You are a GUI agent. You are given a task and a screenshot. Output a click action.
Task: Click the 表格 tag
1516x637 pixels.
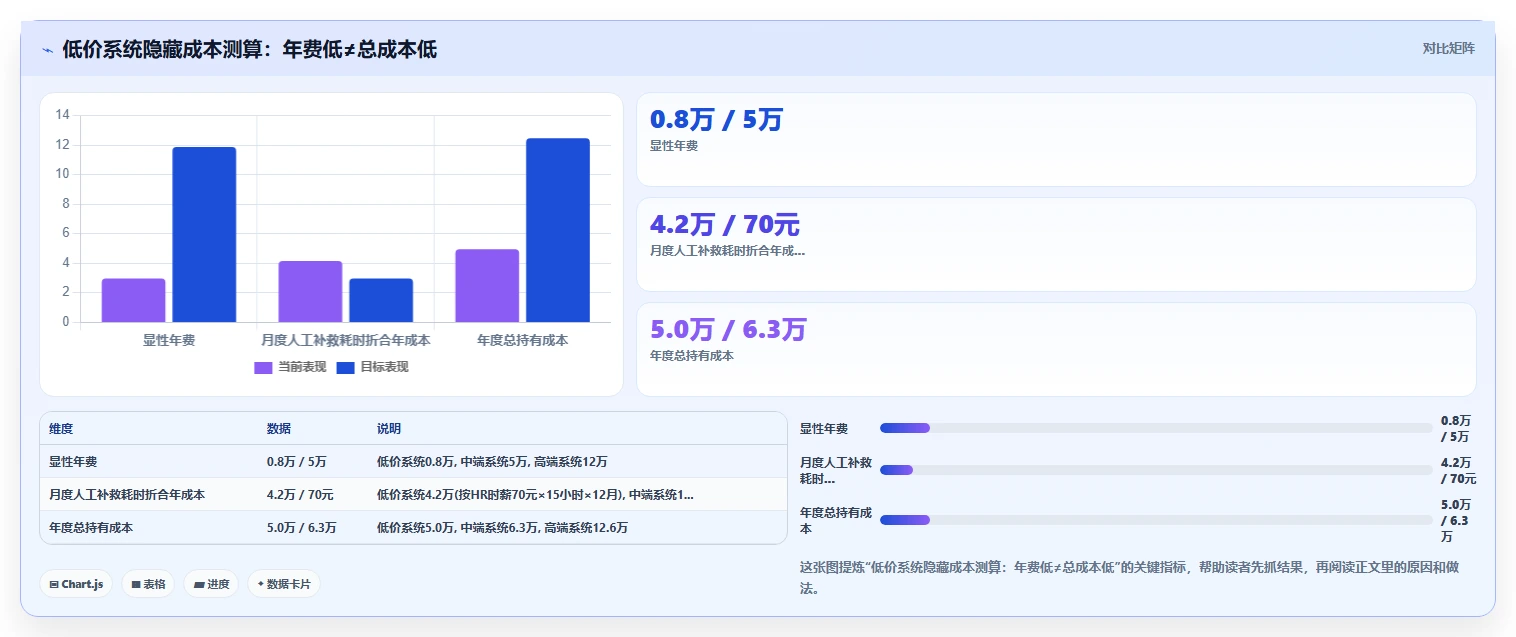coord(148,584)
